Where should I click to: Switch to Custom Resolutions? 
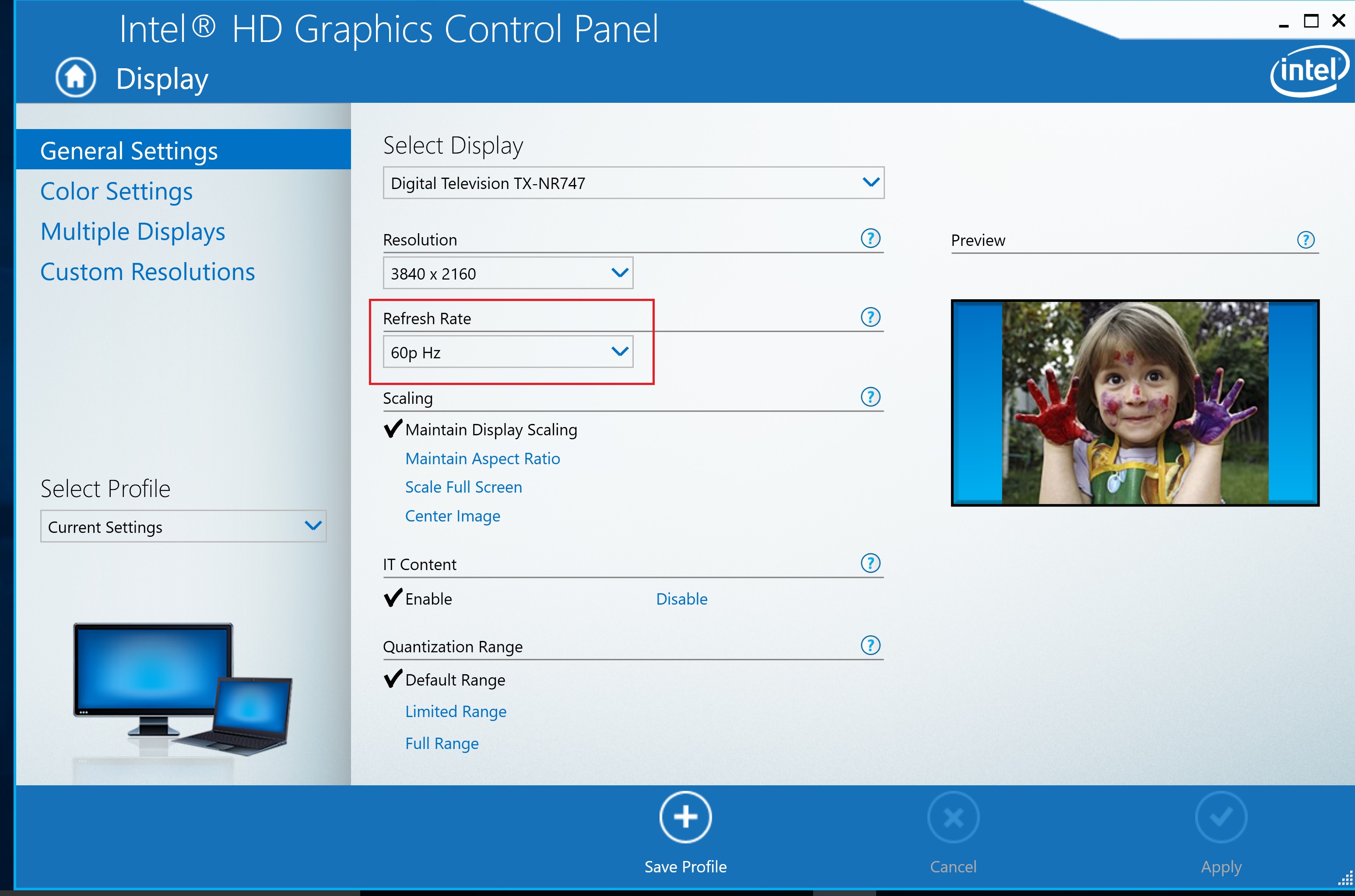pos(147,271)
